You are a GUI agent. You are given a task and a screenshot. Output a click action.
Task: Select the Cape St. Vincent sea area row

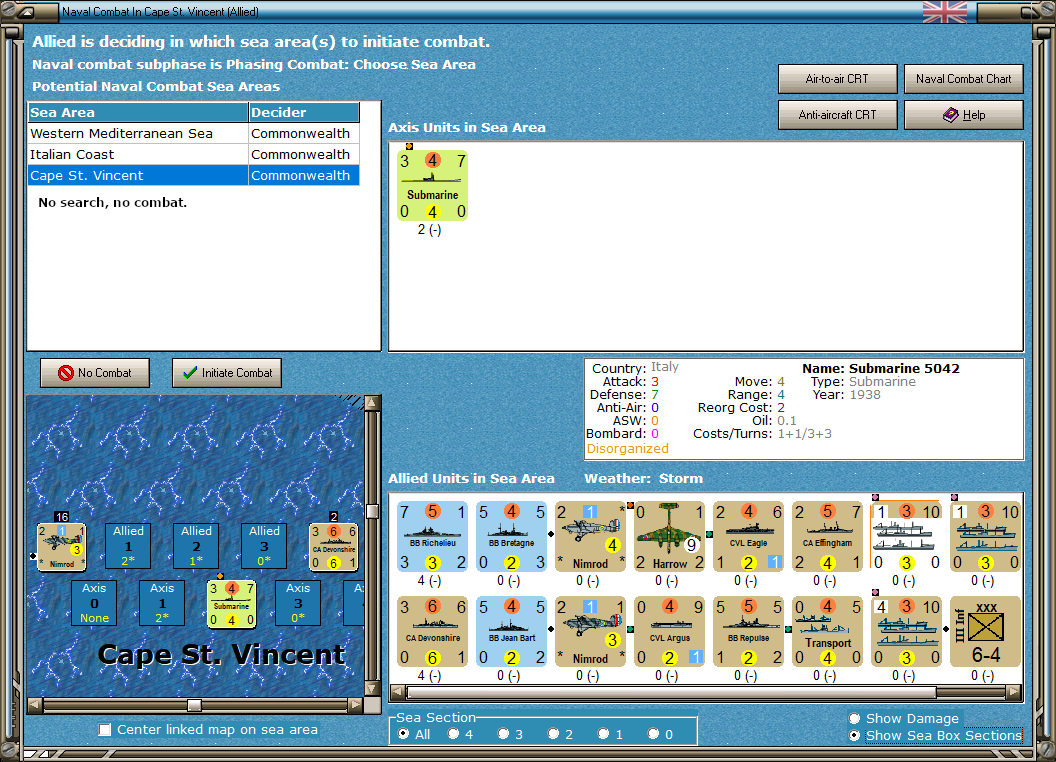click(194, 175)
